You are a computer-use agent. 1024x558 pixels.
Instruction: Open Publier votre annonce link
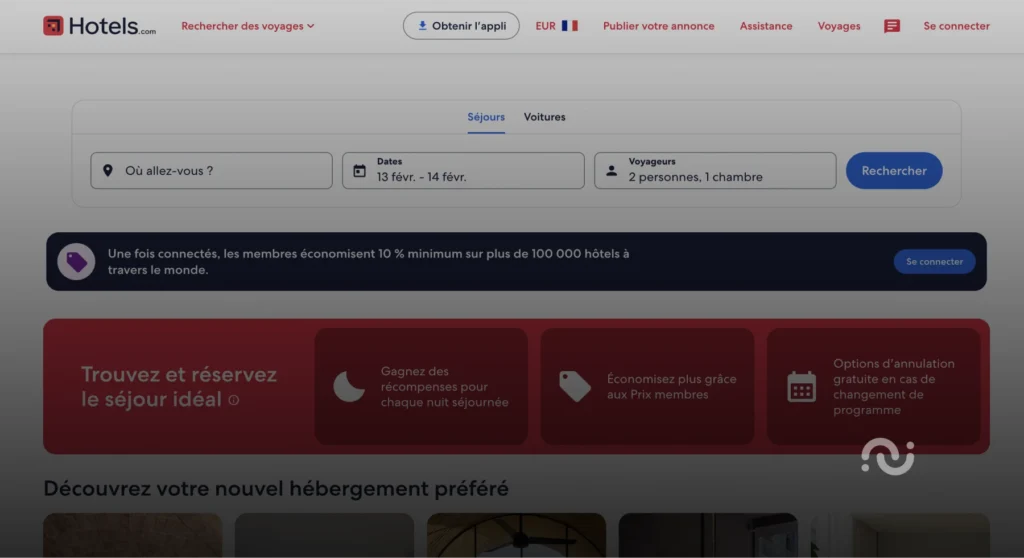coord(658,26)
